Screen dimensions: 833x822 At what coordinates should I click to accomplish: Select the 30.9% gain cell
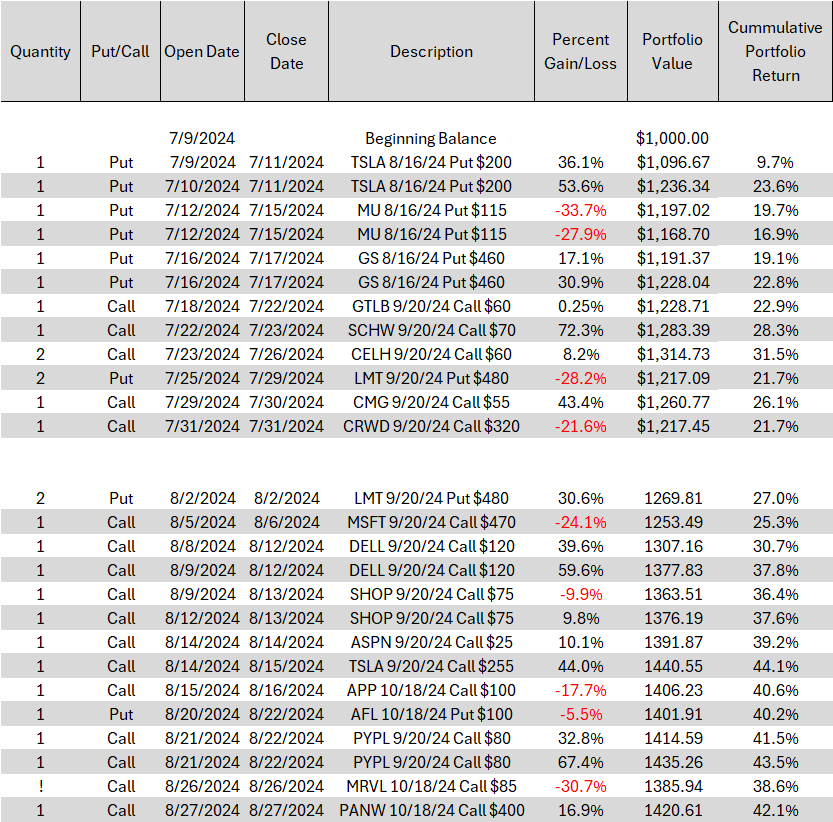tap(581, 282)
